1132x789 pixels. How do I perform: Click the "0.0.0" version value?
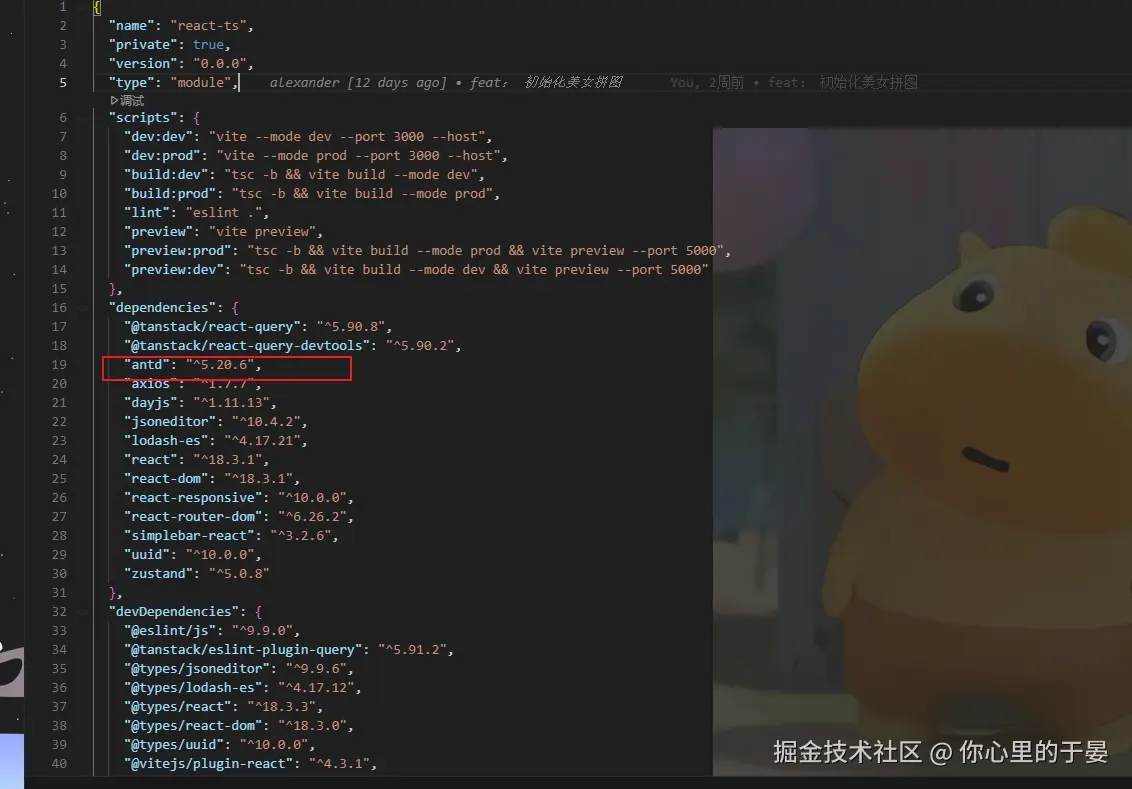coord(219,64)
